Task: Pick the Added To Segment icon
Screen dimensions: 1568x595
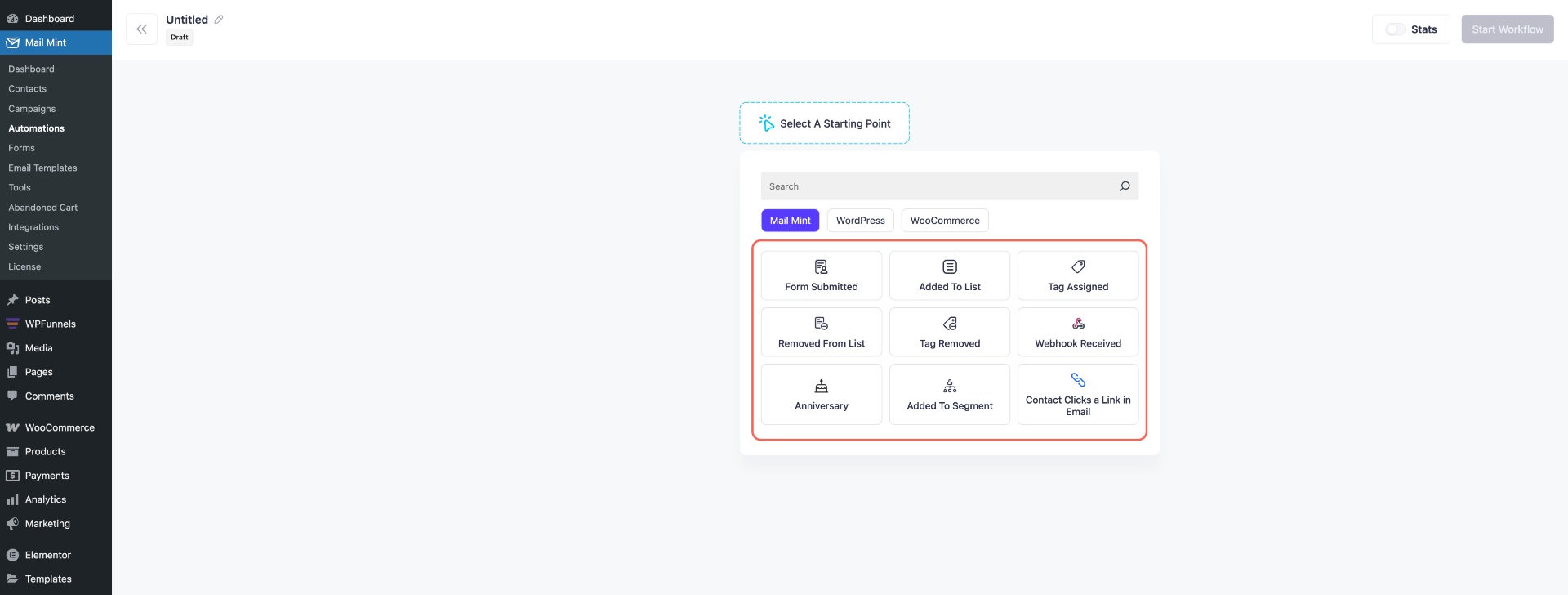Action: pos(950,386)
